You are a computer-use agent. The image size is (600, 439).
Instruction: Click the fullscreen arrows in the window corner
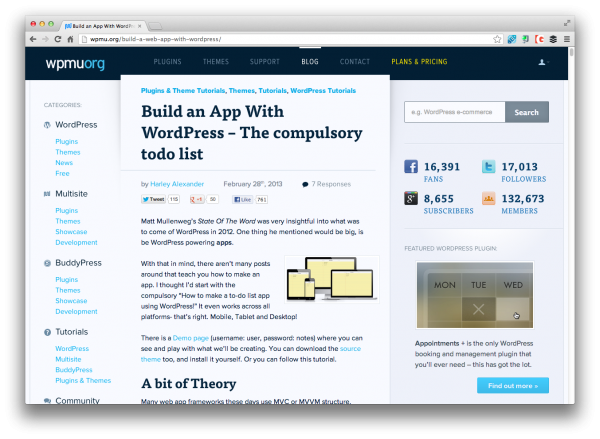click(x=567, y=23)
